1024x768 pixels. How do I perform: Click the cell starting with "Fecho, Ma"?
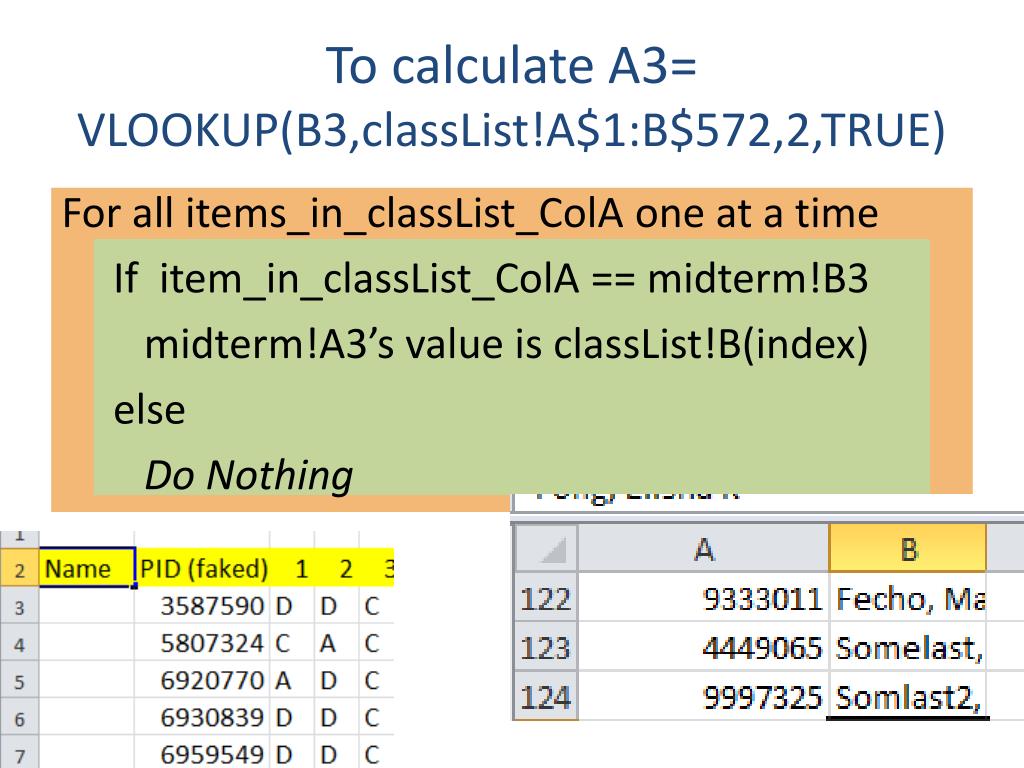[908, 598]
